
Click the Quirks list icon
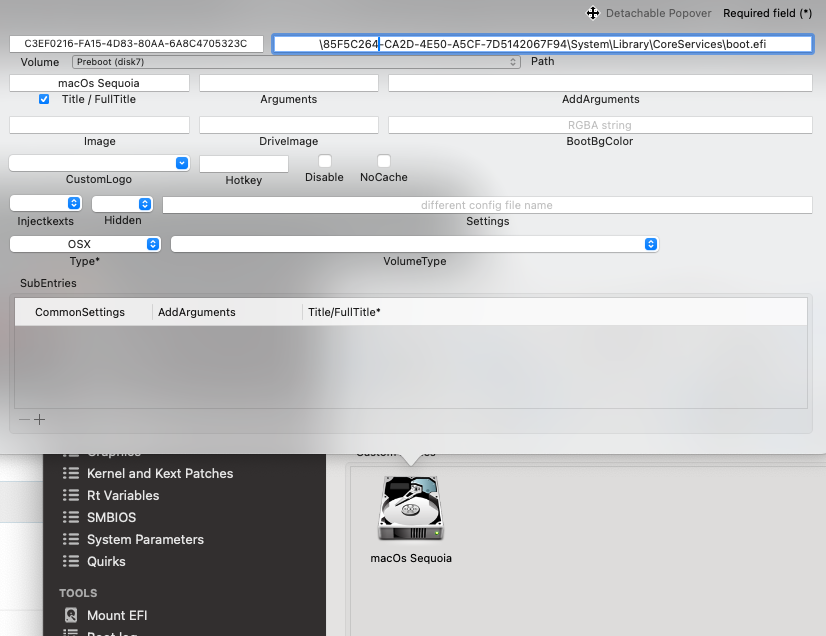click(71, 561)
